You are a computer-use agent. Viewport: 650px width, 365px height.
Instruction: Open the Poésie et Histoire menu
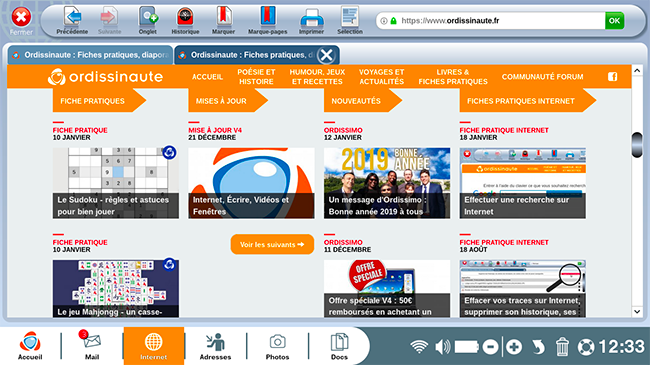point(256,77)
